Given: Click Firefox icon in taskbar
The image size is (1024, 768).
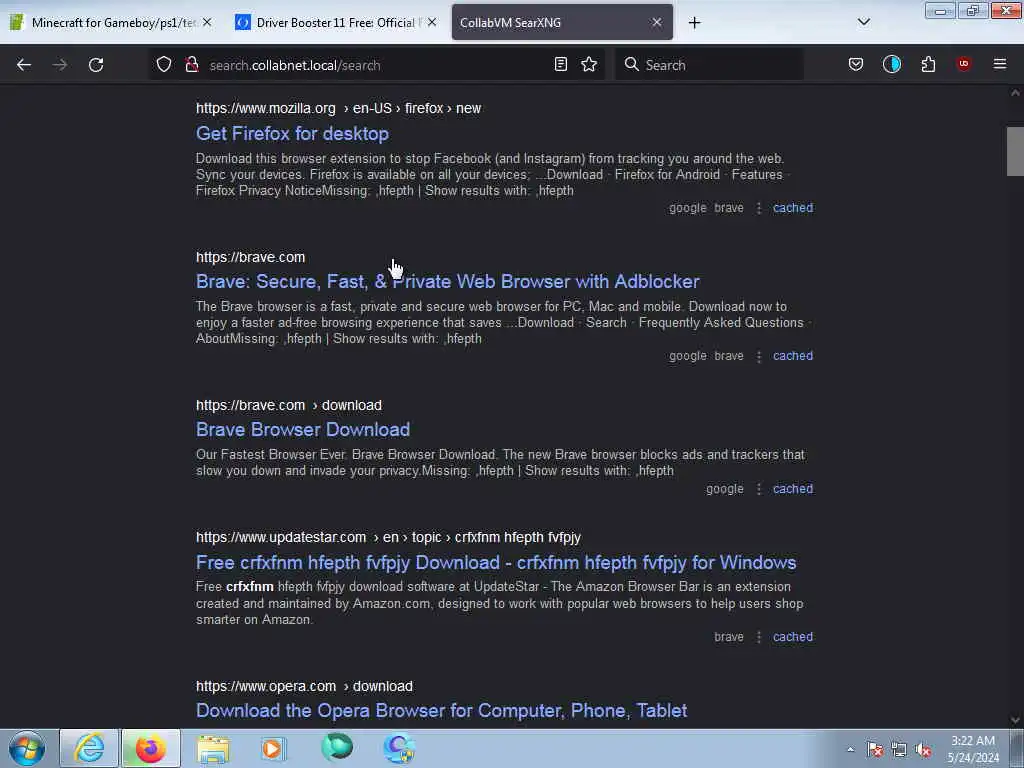Looking at the screenshot, I should 150,748.
